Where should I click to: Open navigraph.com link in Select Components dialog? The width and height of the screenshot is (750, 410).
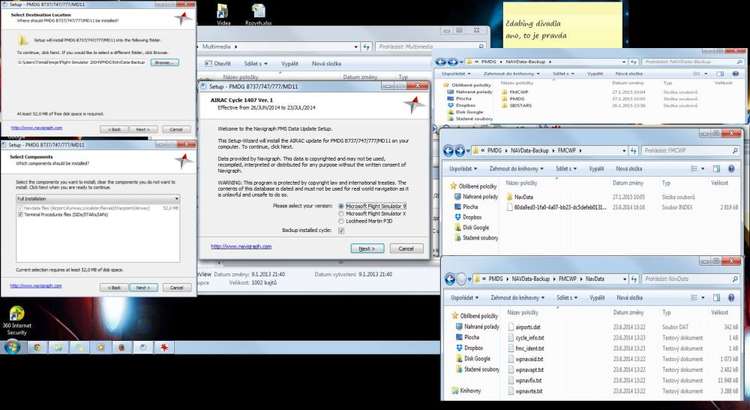(x=36, y=286)
